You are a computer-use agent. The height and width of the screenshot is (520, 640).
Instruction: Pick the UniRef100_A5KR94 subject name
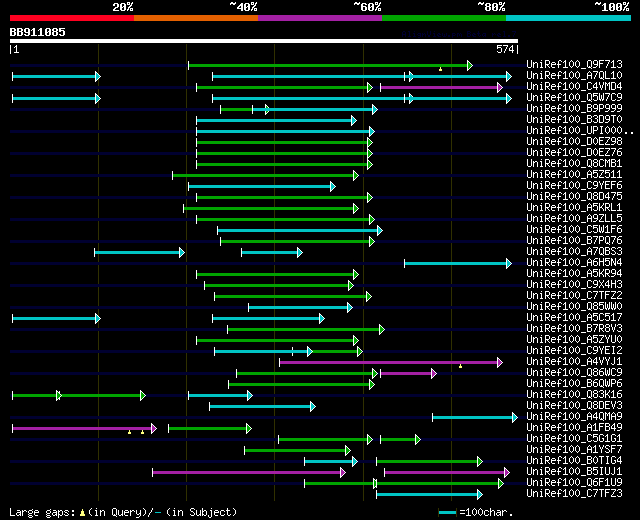[574, 273]
